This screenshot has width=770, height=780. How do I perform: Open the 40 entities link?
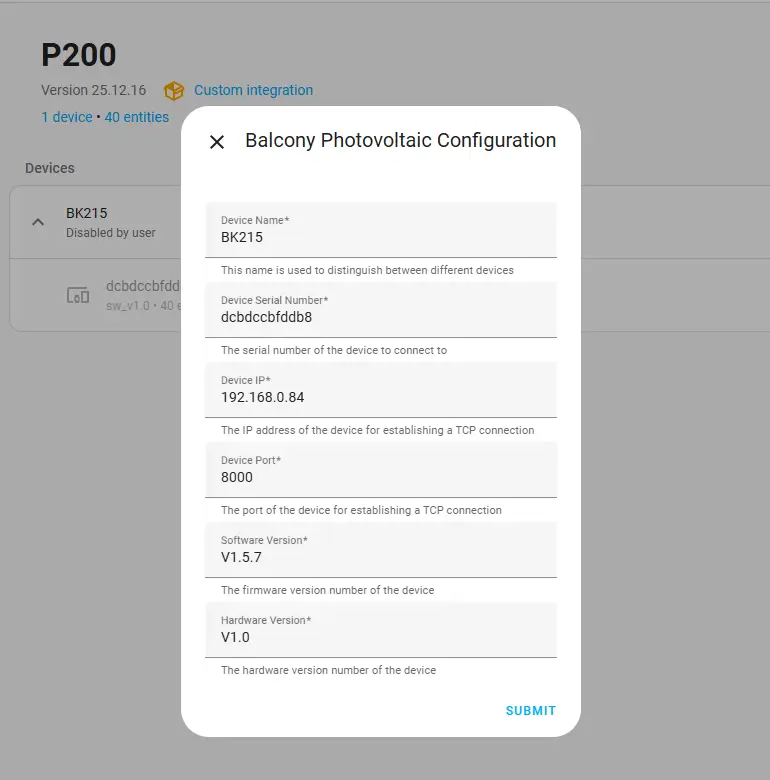pyautogui.click(x=137, y=117)
